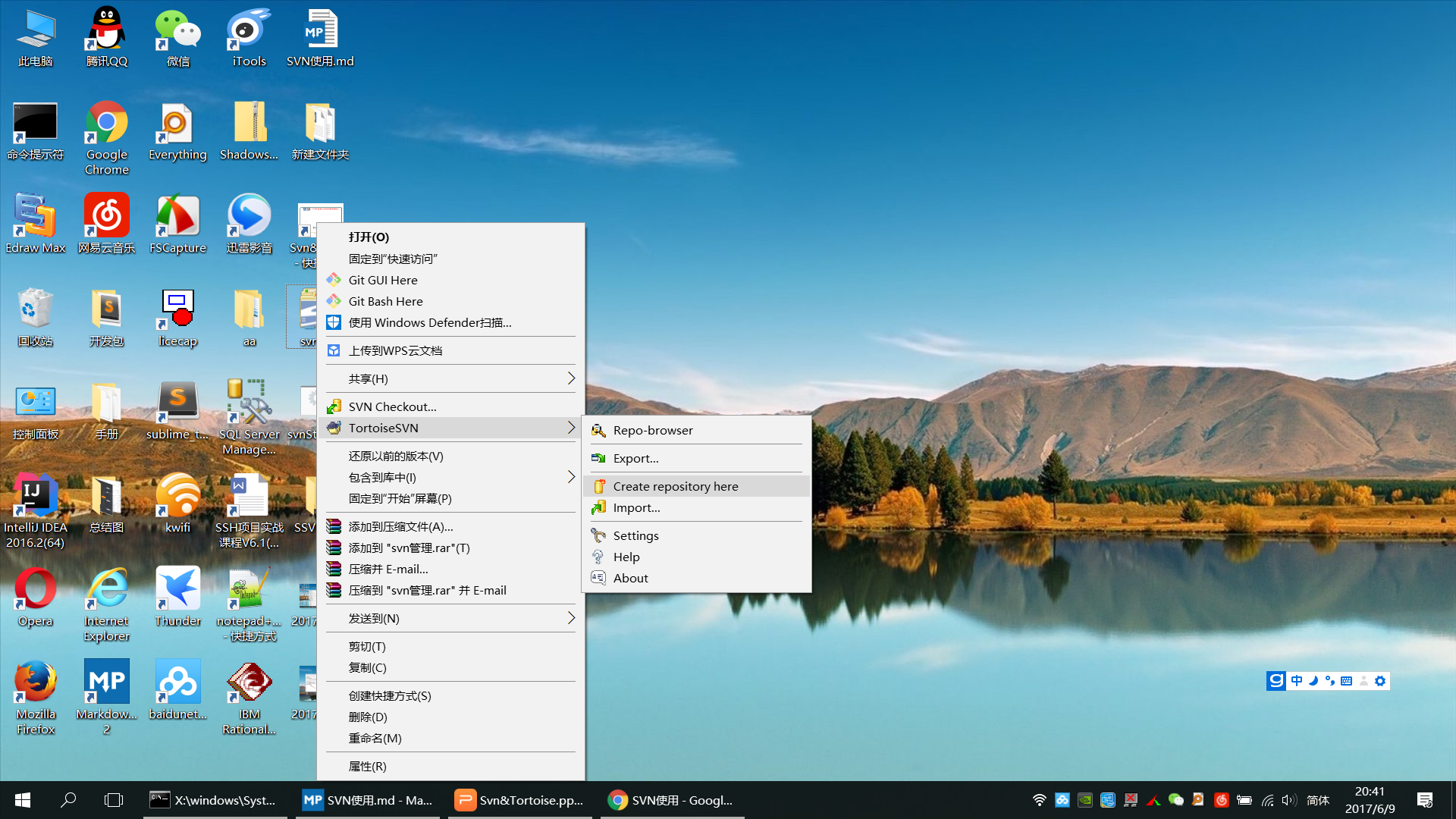Launch 网易云音乐 from desktop
Viewport: 1456px width, 819px height.
tap(107, 224)
